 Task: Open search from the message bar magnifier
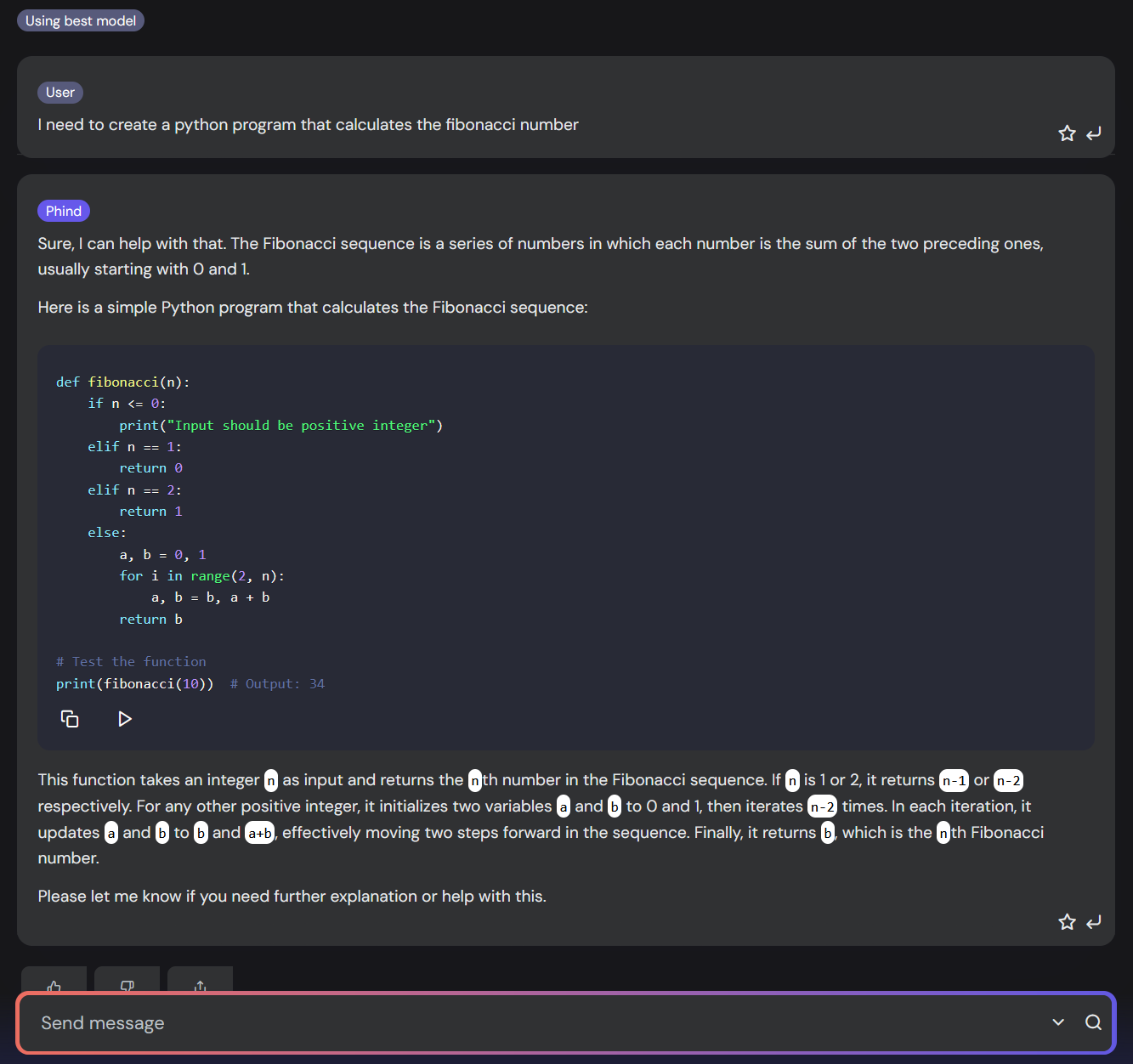coord(1093,1022)
